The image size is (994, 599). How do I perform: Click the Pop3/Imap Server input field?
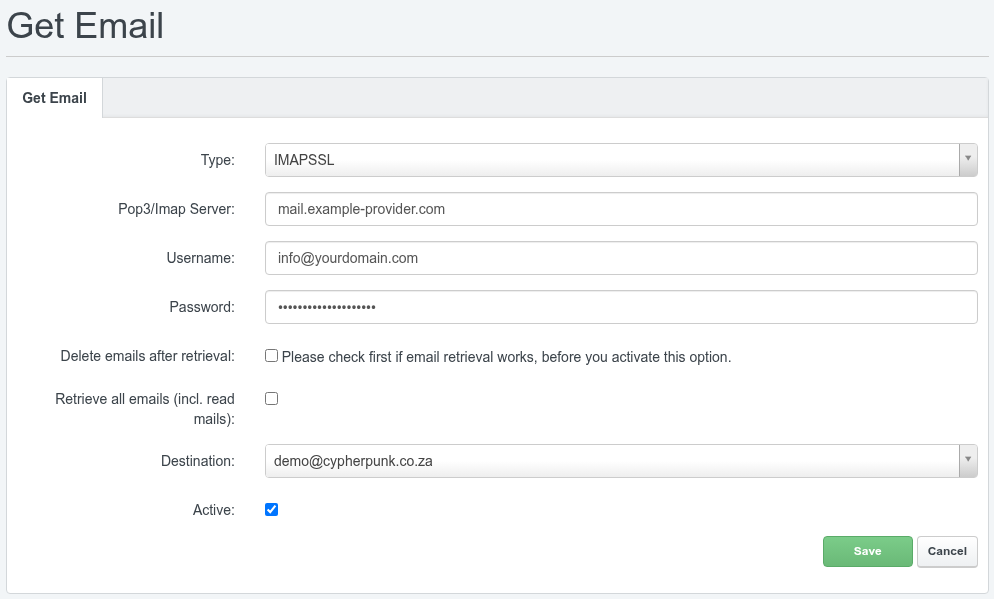pos(621,209)
